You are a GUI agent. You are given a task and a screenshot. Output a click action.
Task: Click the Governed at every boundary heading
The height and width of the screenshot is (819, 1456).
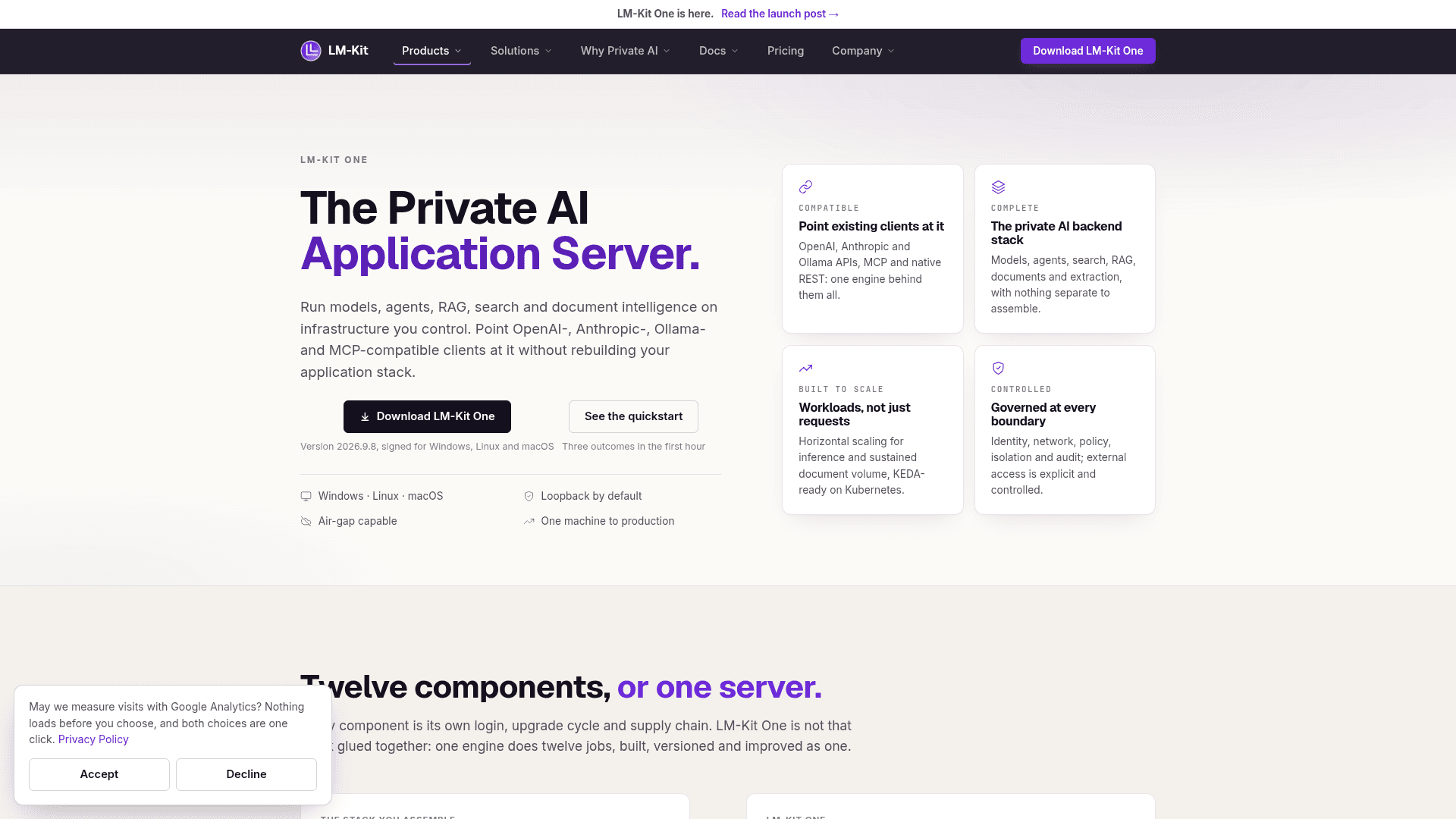(x=1043, y=414)
